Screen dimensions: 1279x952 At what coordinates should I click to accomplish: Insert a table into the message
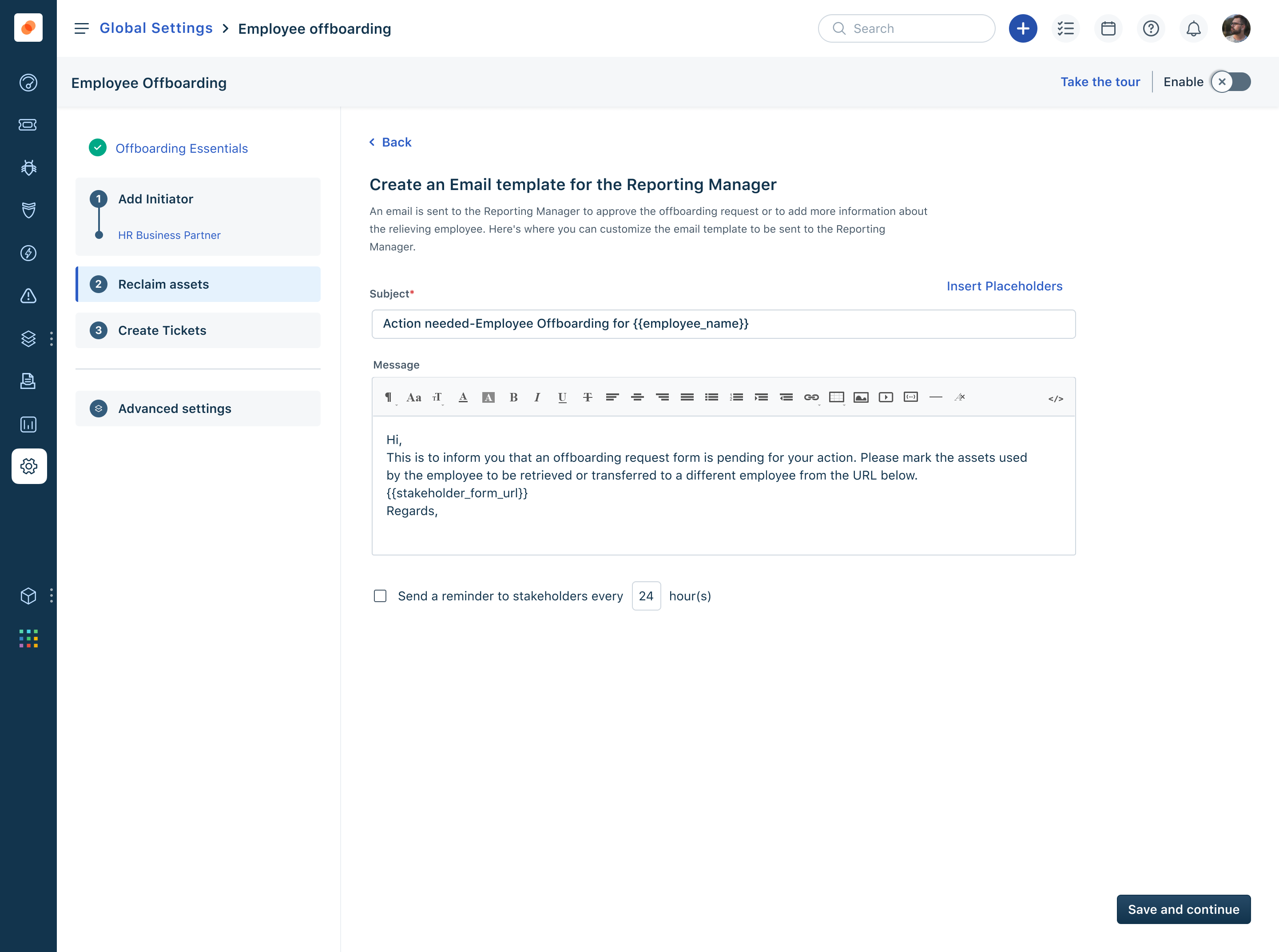click(836, 397)
